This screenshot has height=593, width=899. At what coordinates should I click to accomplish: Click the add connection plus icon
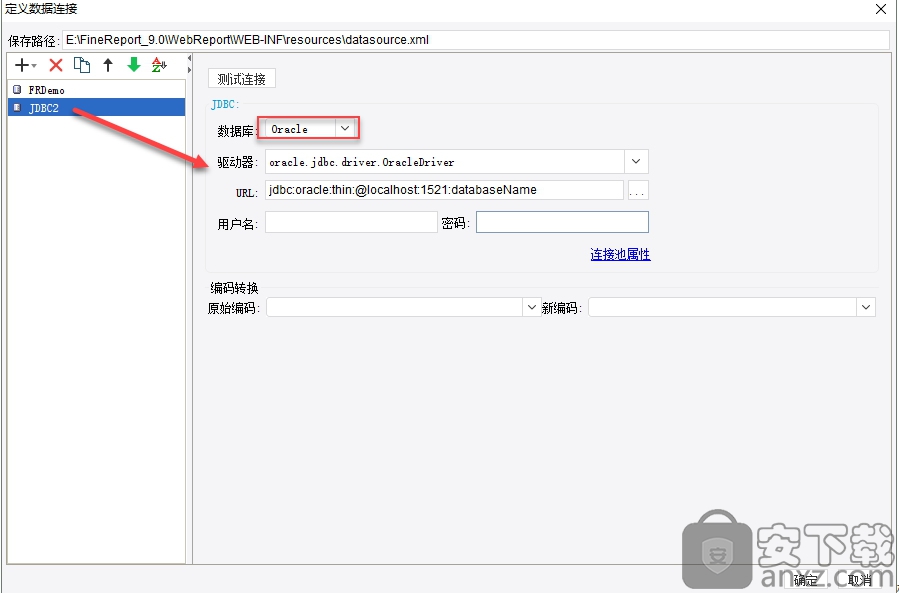click(x=25, y=65)
